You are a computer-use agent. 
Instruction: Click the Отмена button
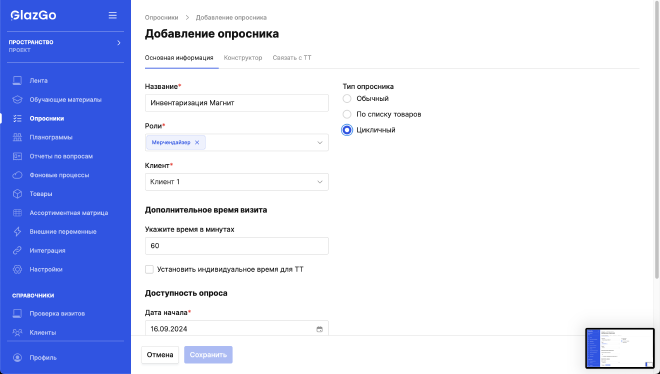coord(160,355)
